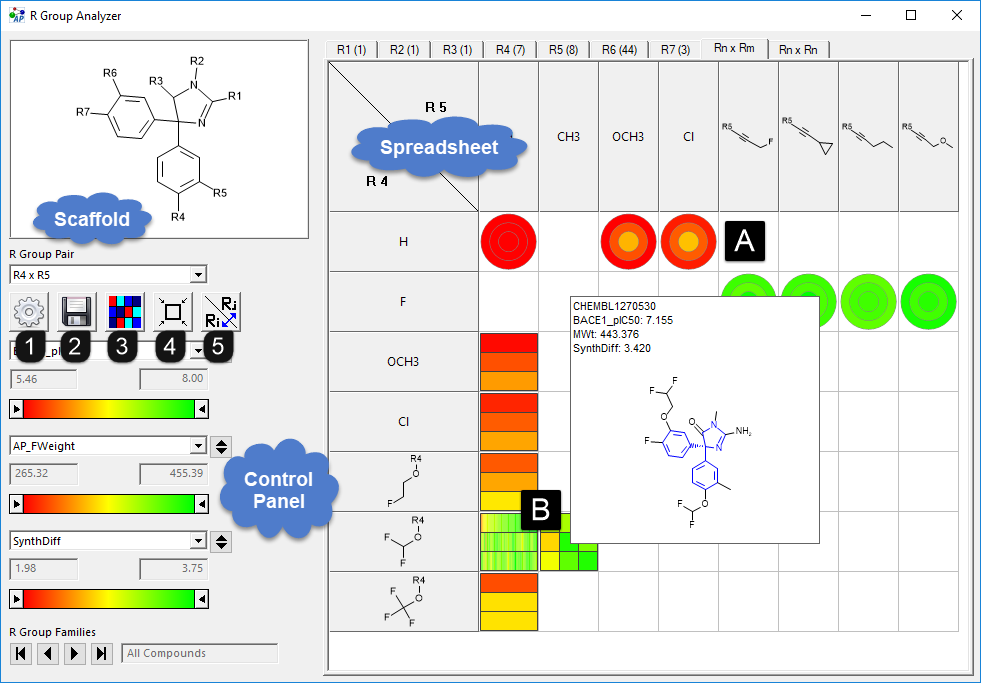
Task: Click the floppy disk save icon
Action: (x=77, y=311)
